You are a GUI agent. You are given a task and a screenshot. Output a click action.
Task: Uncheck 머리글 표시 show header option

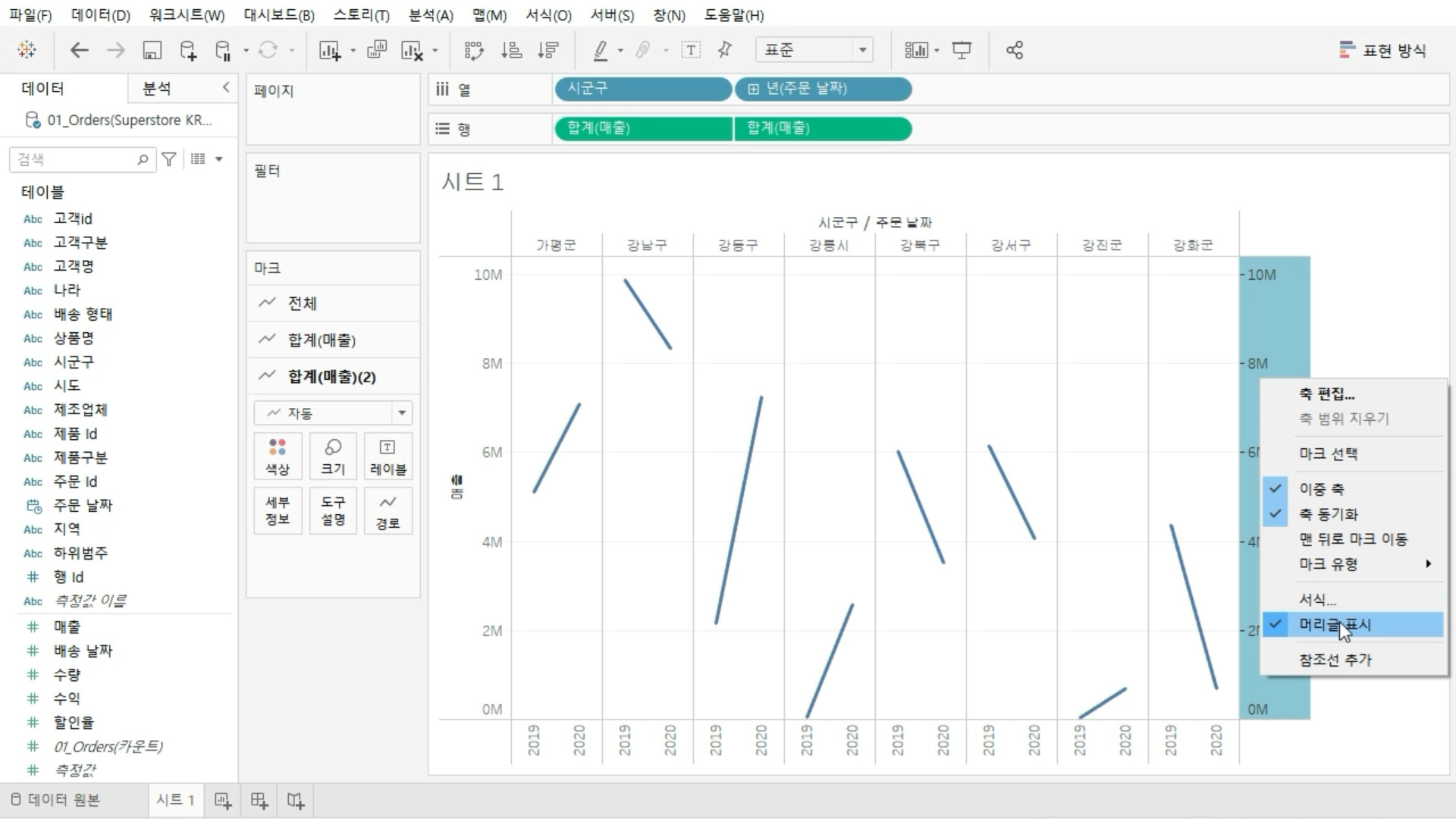pos(1335,625)
